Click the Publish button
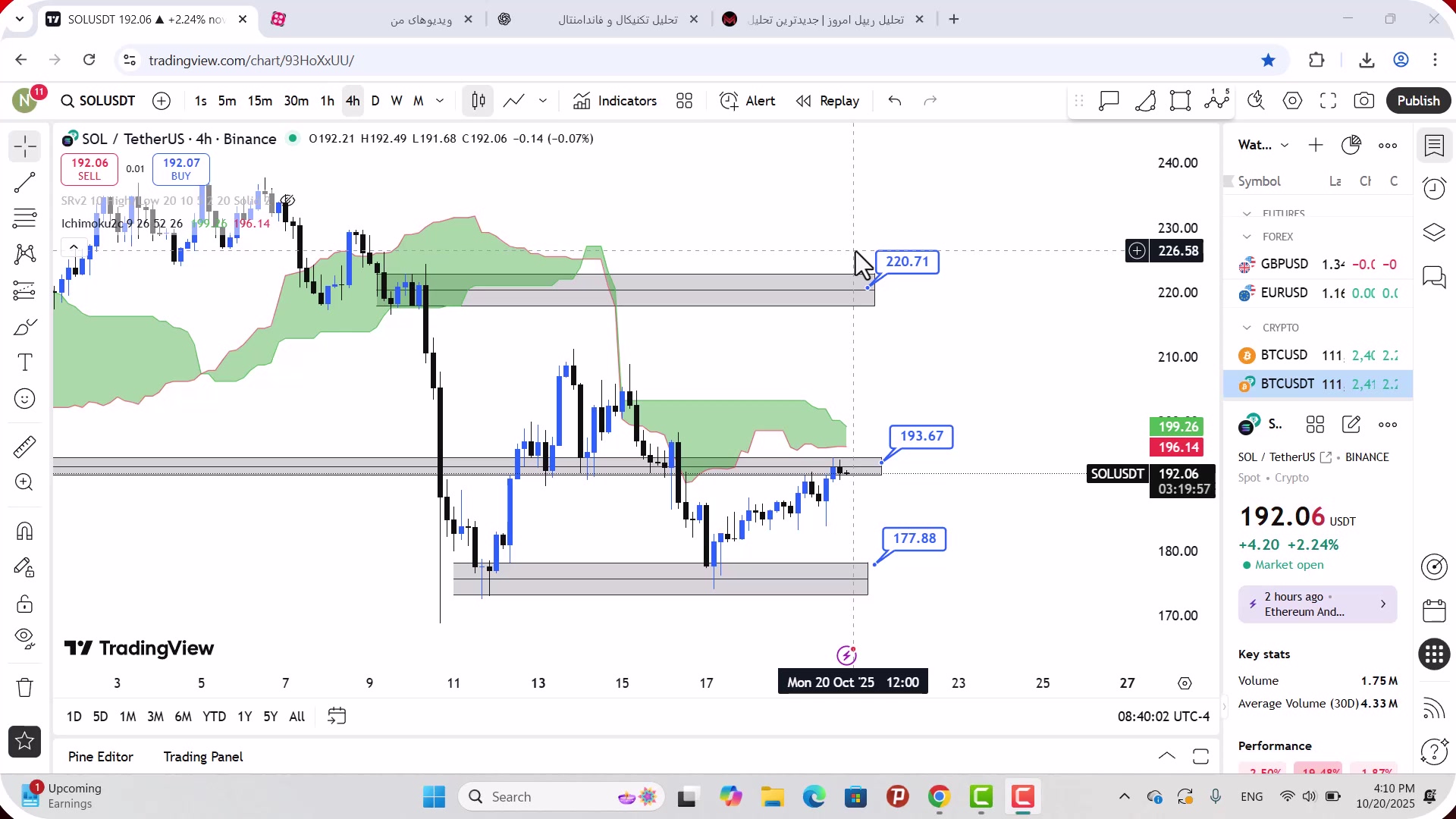 tap(1418, 101)
